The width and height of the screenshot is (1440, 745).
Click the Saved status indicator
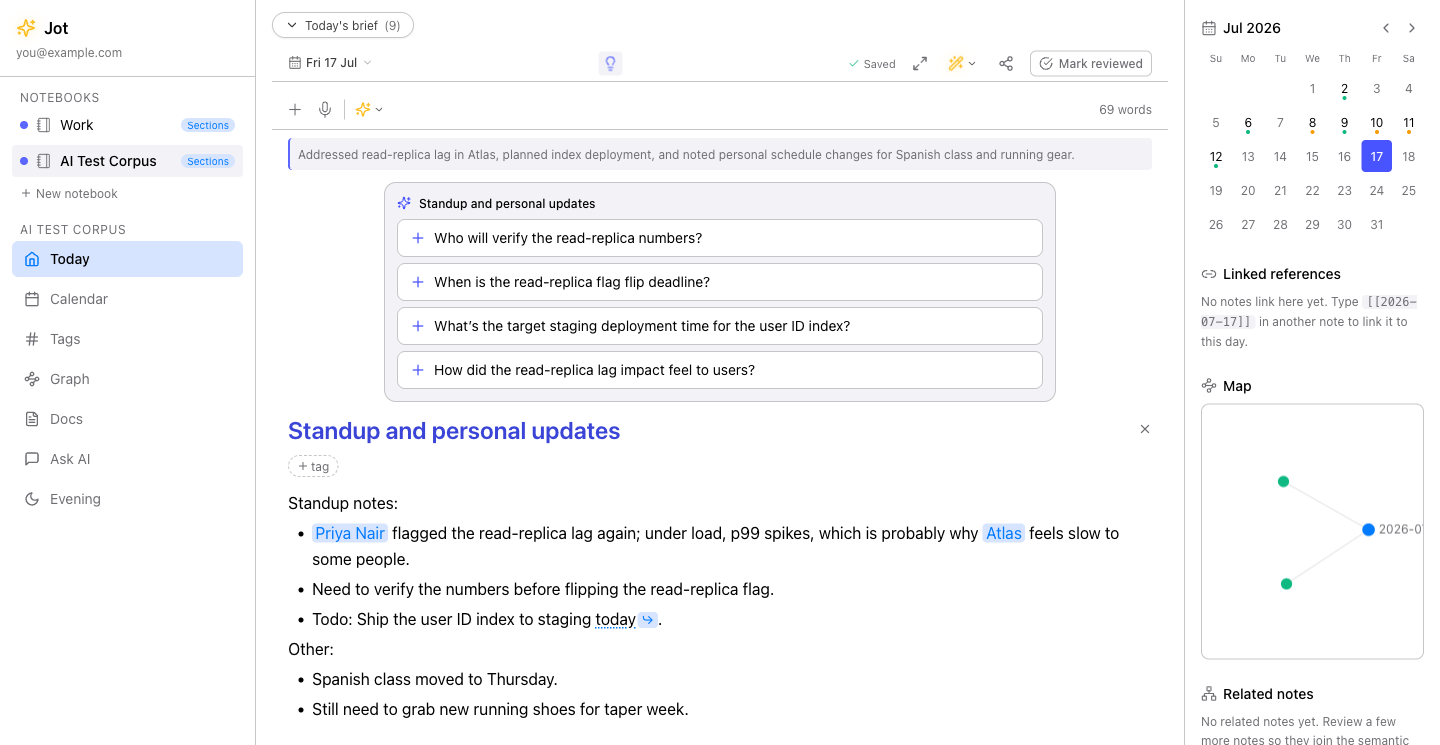click(872, 64)
